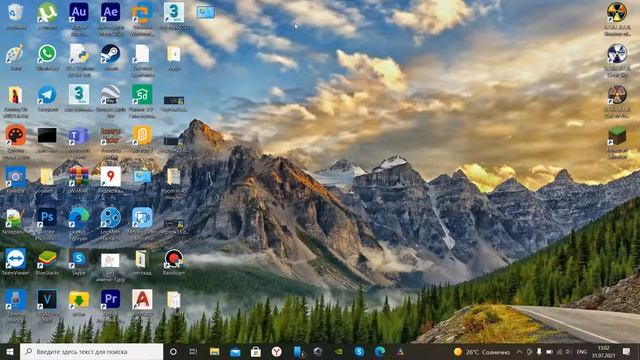Launch the WinRAR shortcut
Image resolution: width=640 pixels, height=360 pixels.
(x=79, y=176)
